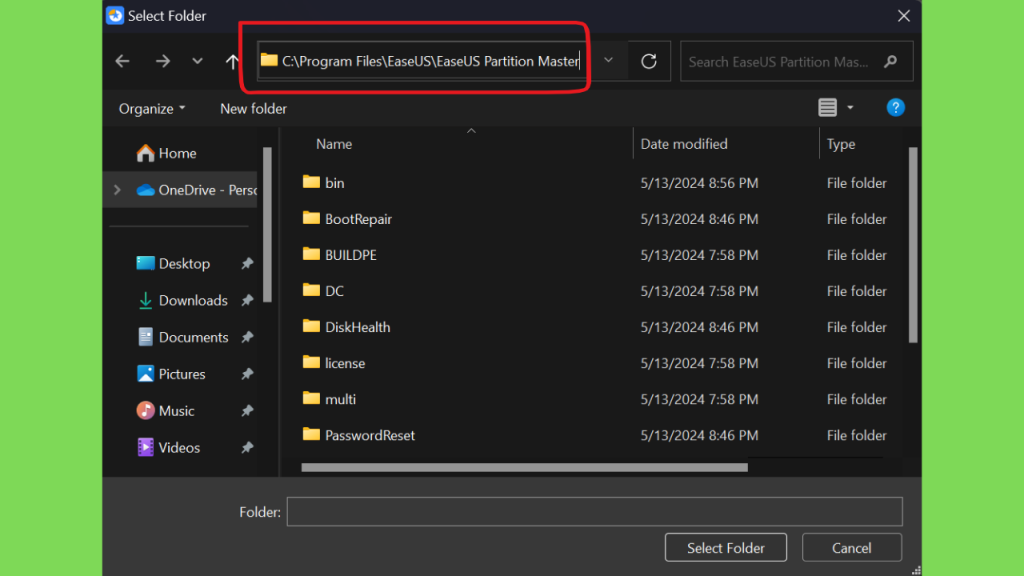Viewport: 1024px width, 576px height.
Task: Click the pin icon beside Videos
Action: pos(247,447)
